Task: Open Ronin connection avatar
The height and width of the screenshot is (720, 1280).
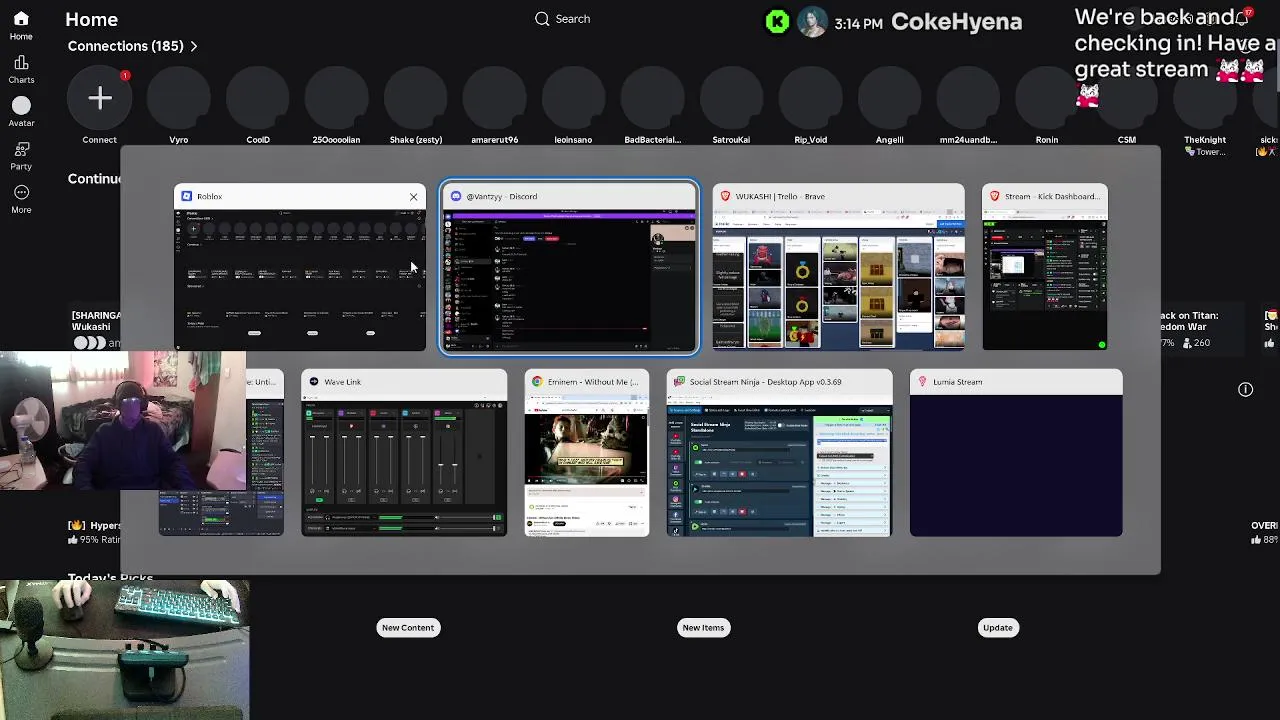Action: (x=1047, y=98)
